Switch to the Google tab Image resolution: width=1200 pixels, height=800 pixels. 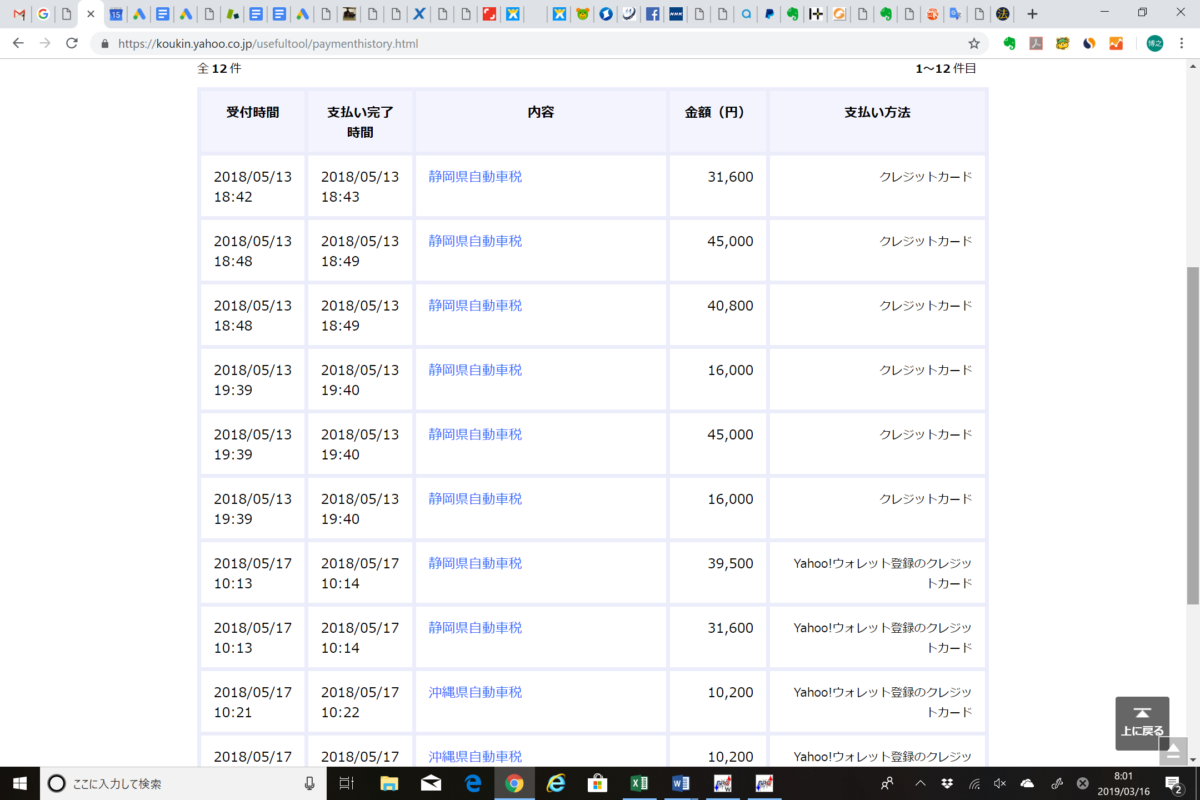coord(43,14)
